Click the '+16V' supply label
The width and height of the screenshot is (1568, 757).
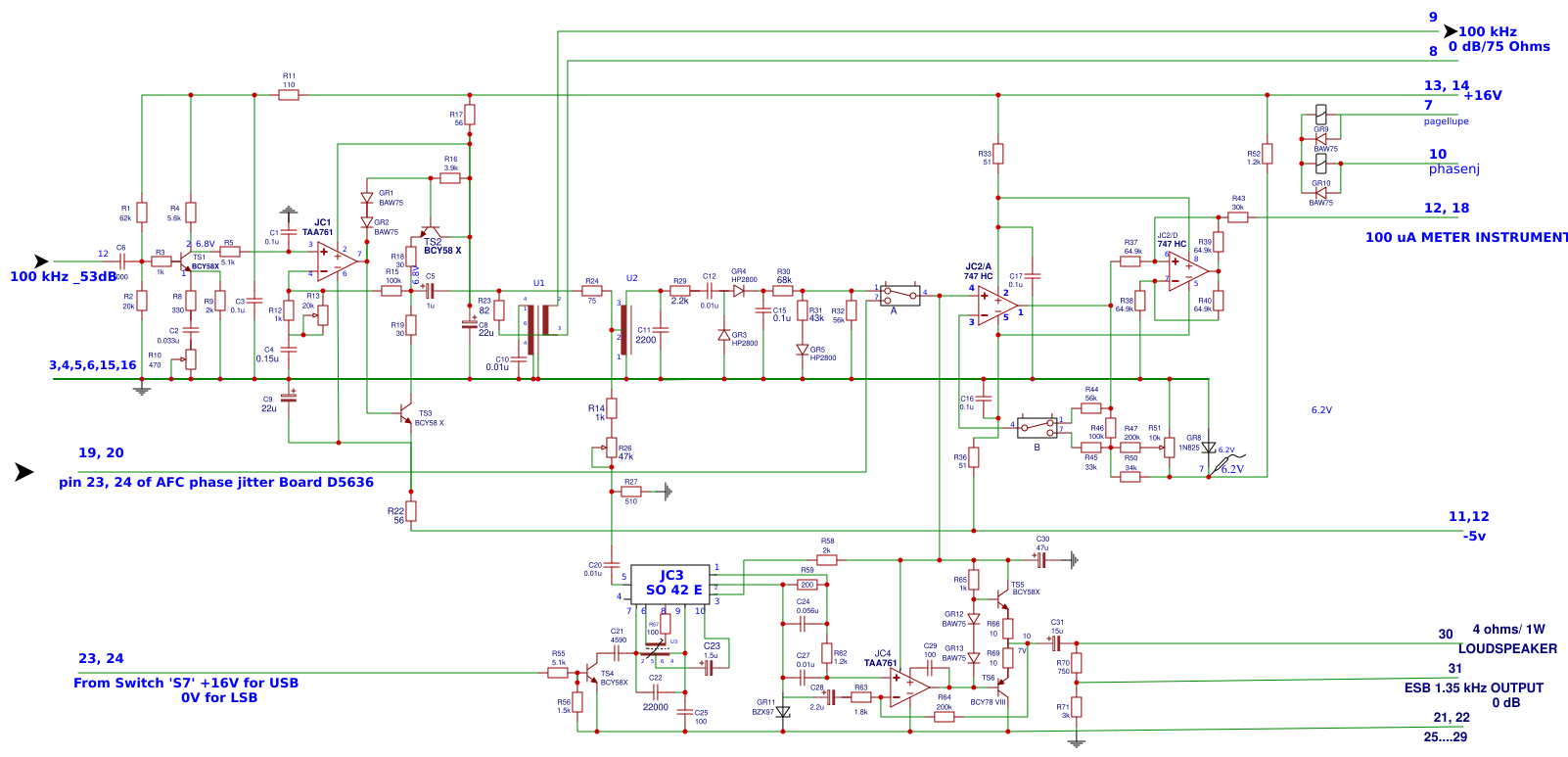coord(1482,95)
